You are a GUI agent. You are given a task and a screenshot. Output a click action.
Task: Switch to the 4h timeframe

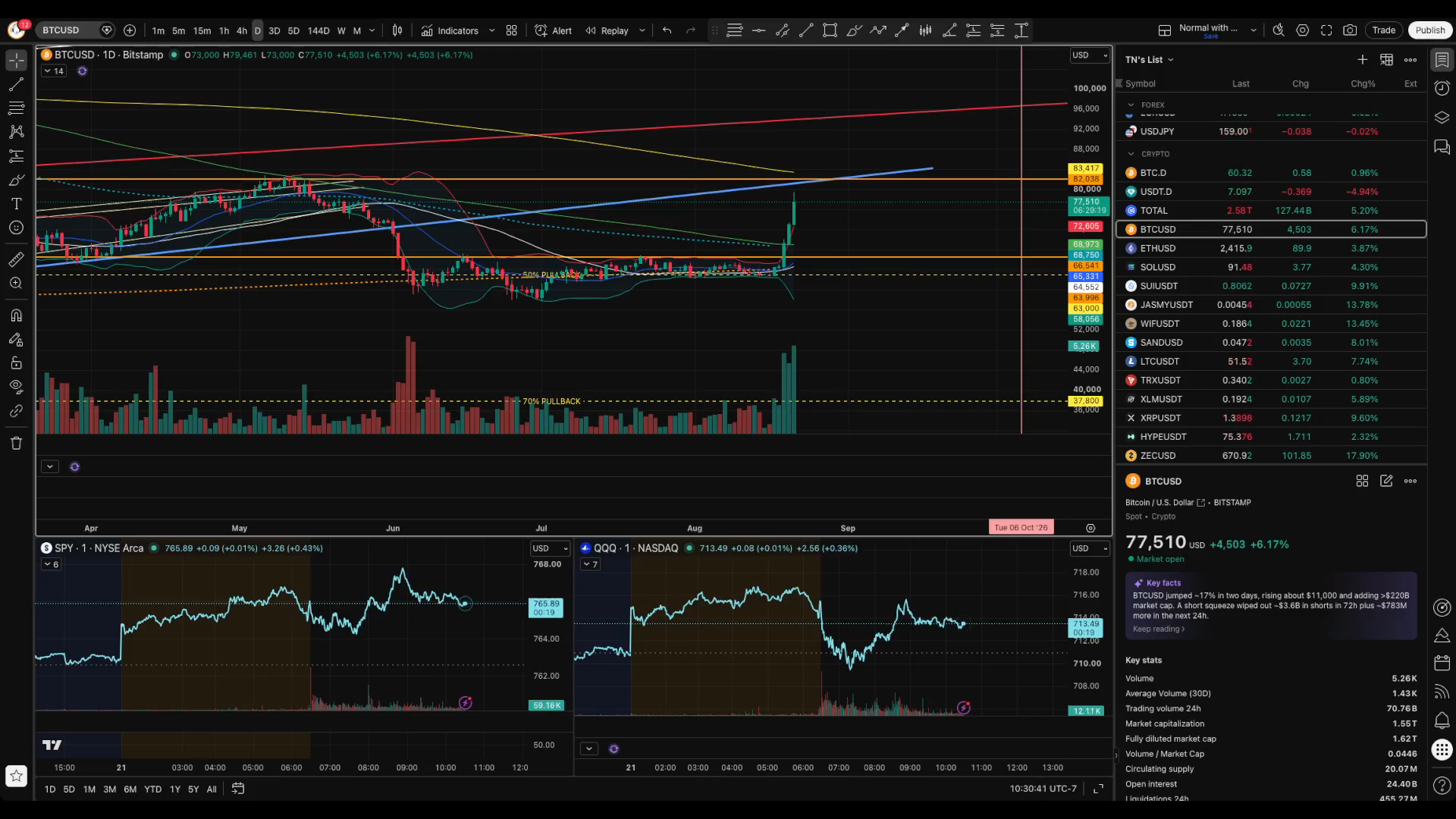[241, 30]
